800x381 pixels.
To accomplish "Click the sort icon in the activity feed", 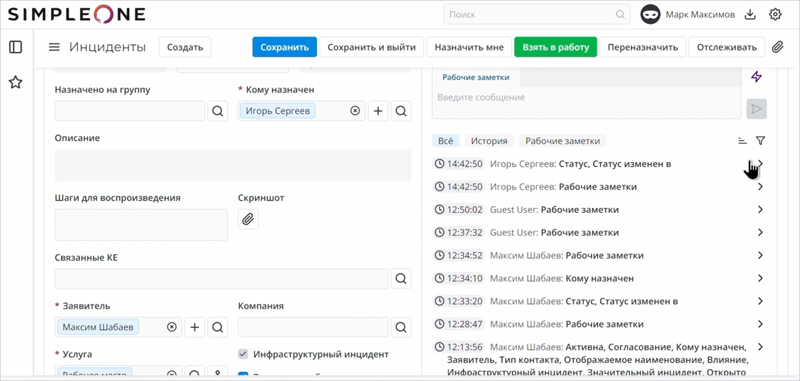I will (742, 141).
